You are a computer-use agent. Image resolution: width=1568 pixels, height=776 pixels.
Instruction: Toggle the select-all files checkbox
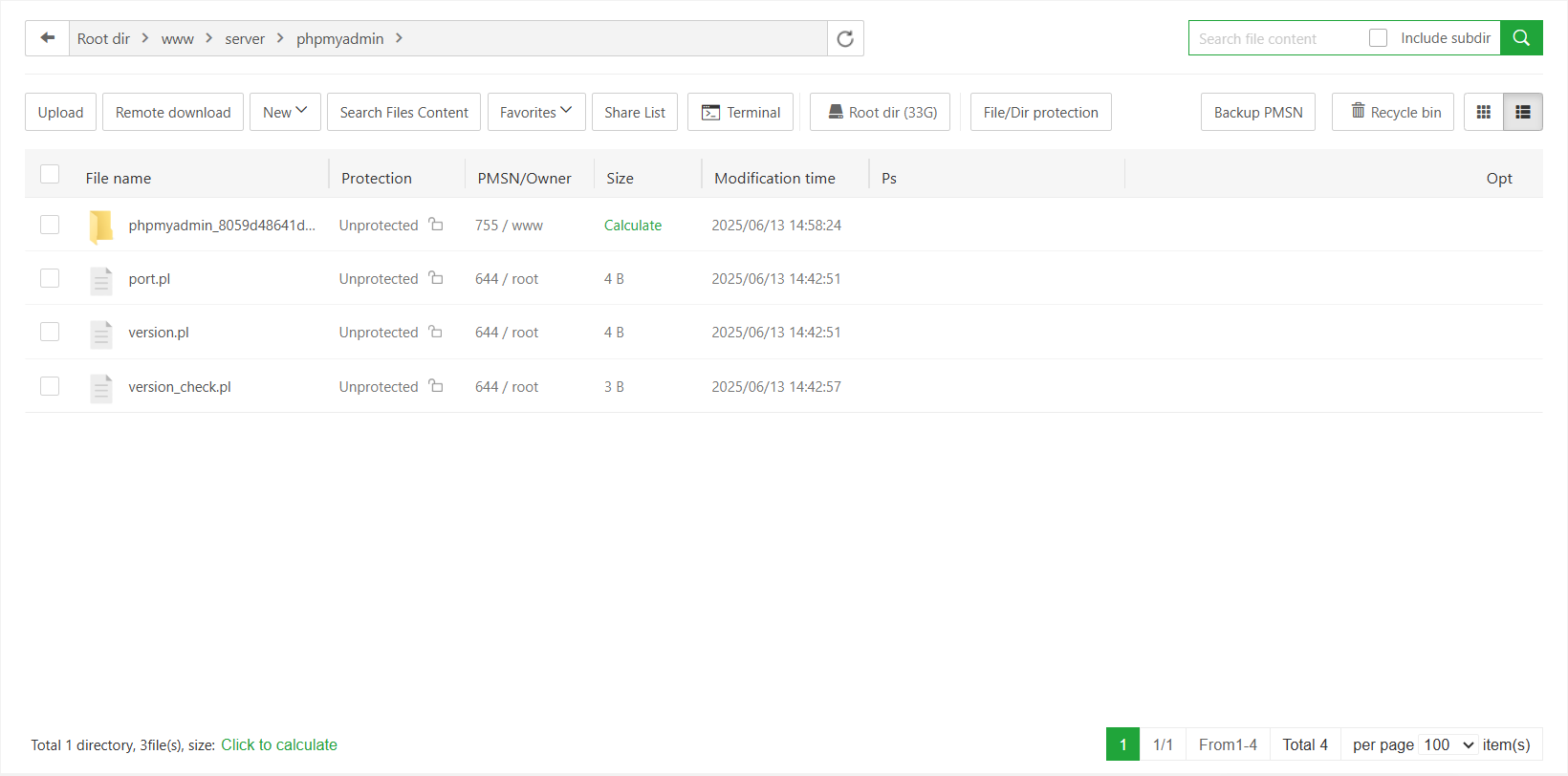pos(50,174)
